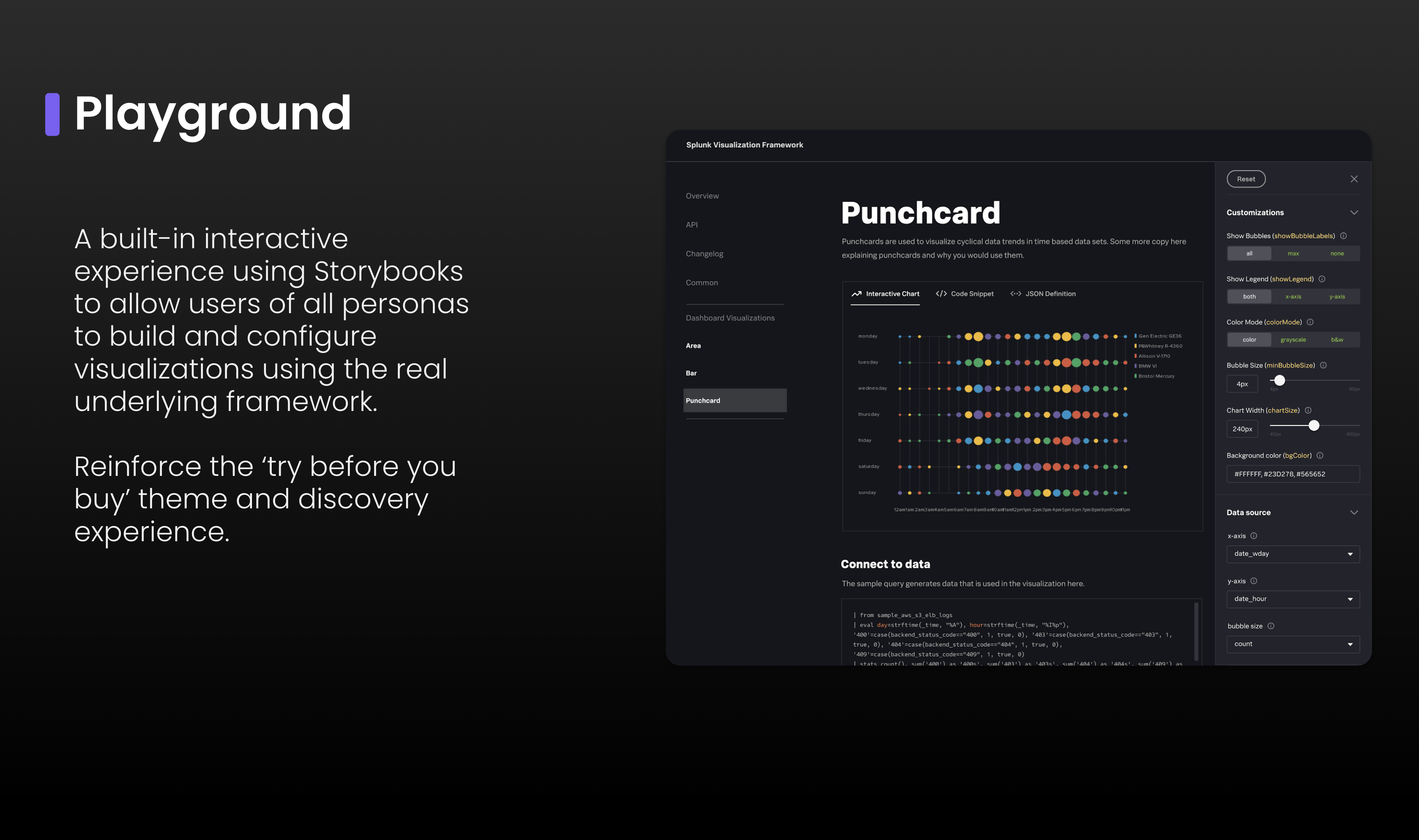Click the 'saturday' row label in chart

coord(869,466)
